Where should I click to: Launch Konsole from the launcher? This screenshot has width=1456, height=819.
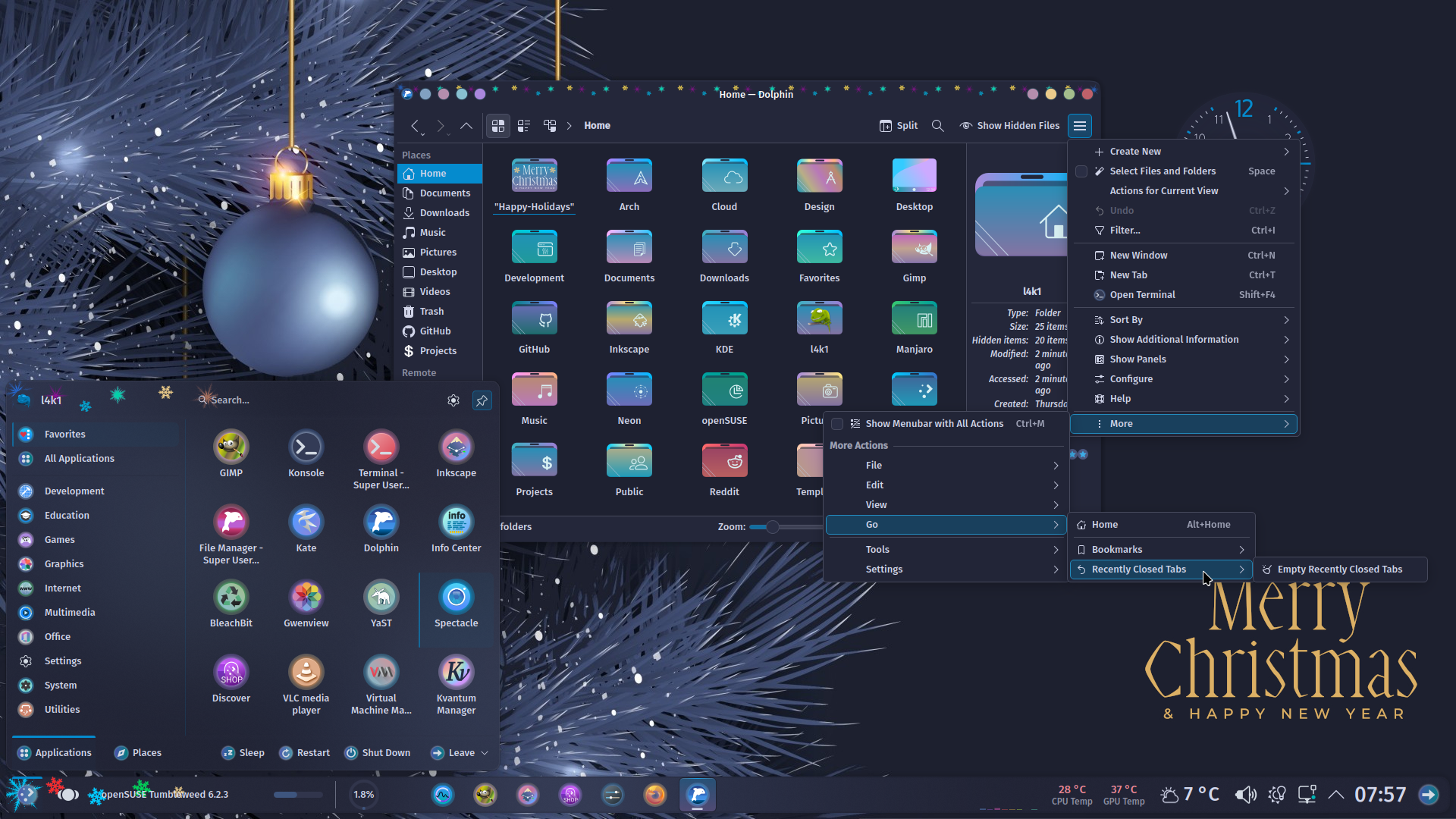(x=306, y=453)
